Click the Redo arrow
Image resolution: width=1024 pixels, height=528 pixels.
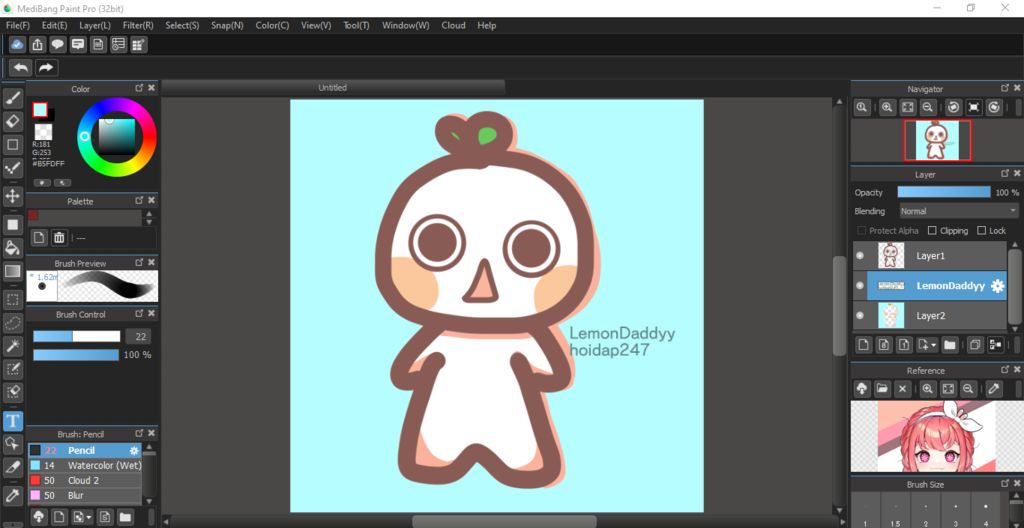coord(46,67)
